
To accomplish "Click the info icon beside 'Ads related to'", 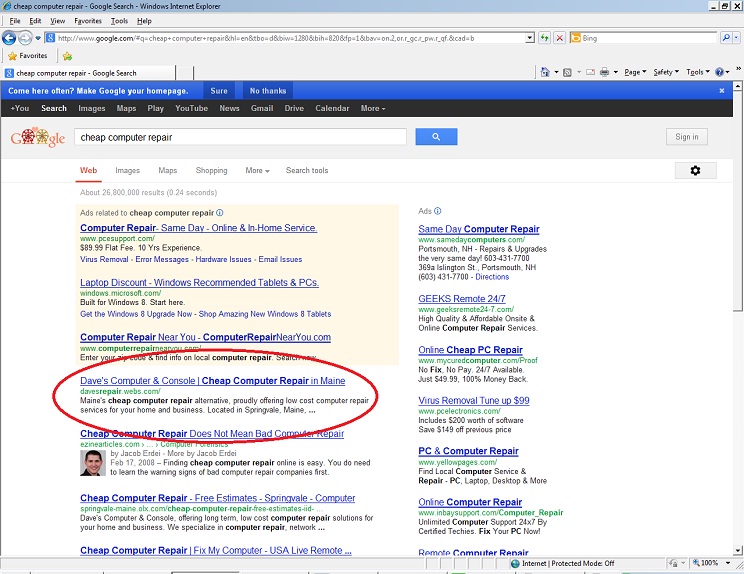I will point(220,213).
